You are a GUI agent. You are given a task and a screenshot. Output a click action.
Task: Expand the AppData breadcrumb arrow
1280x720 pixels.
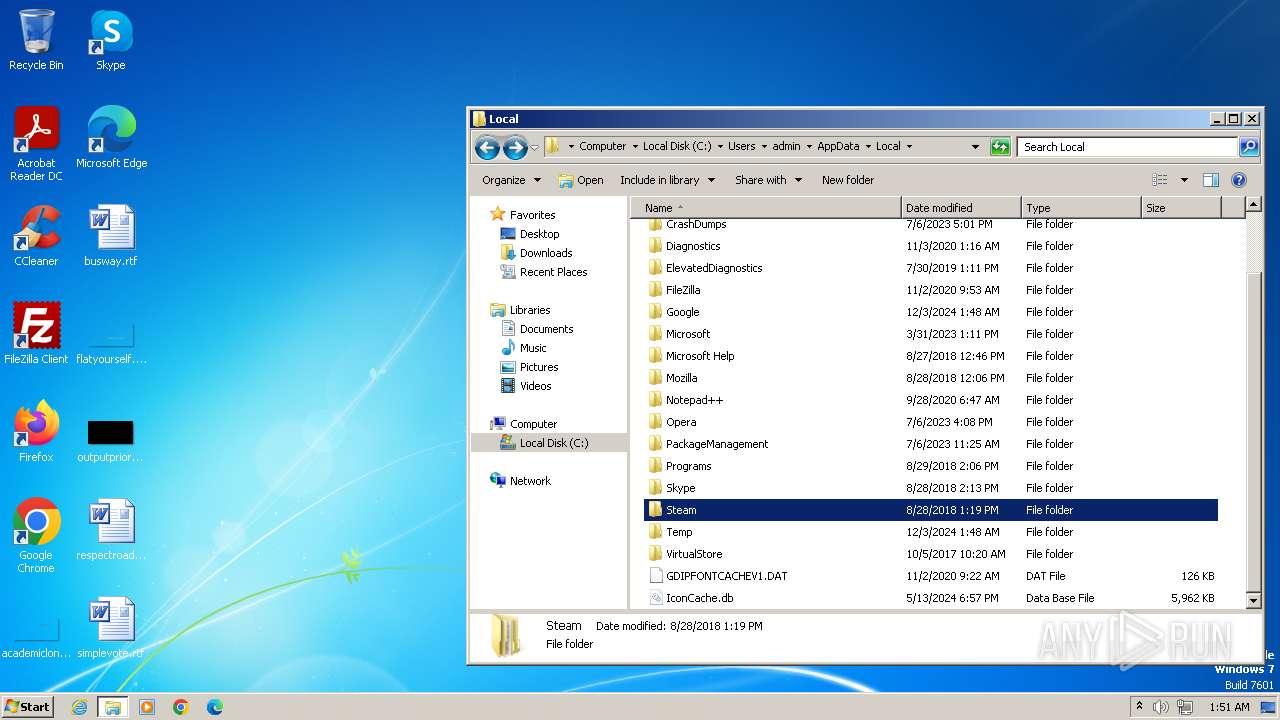pyautogui.click(x=867, y=146)
